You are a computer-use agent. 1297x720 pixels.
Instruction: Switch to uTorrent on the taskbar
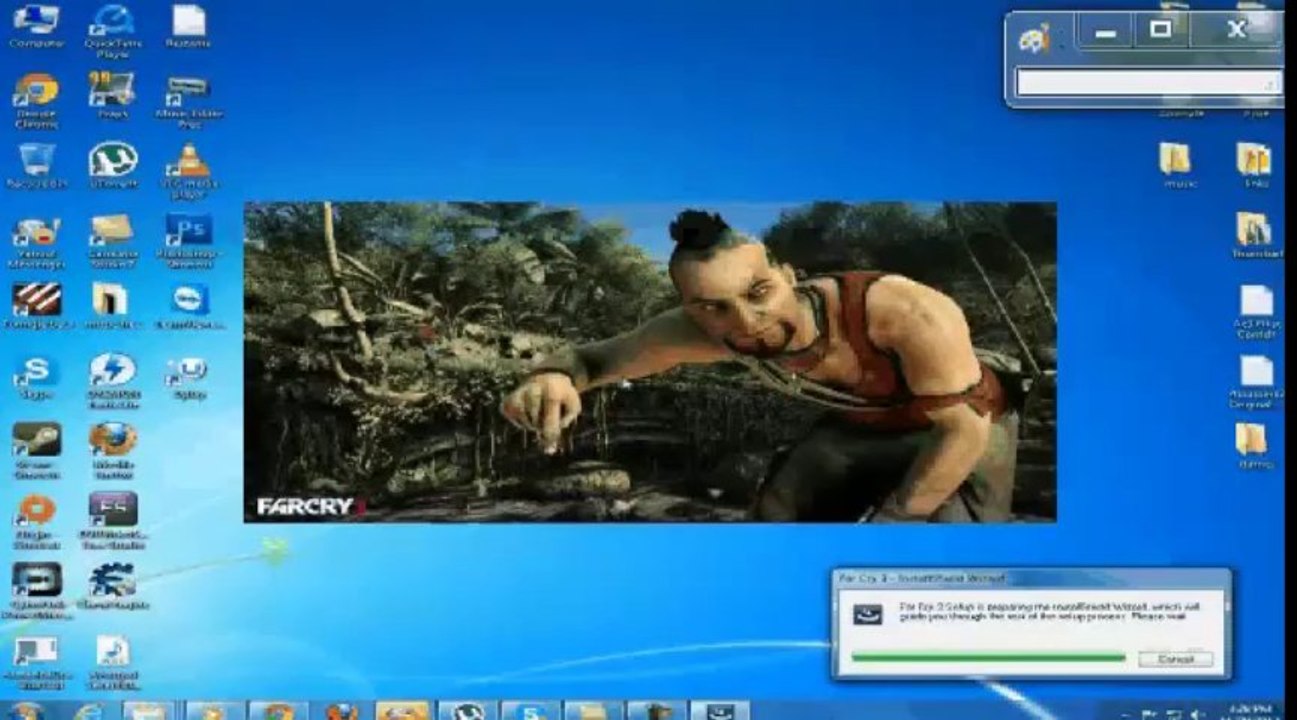tap(468, 711)
